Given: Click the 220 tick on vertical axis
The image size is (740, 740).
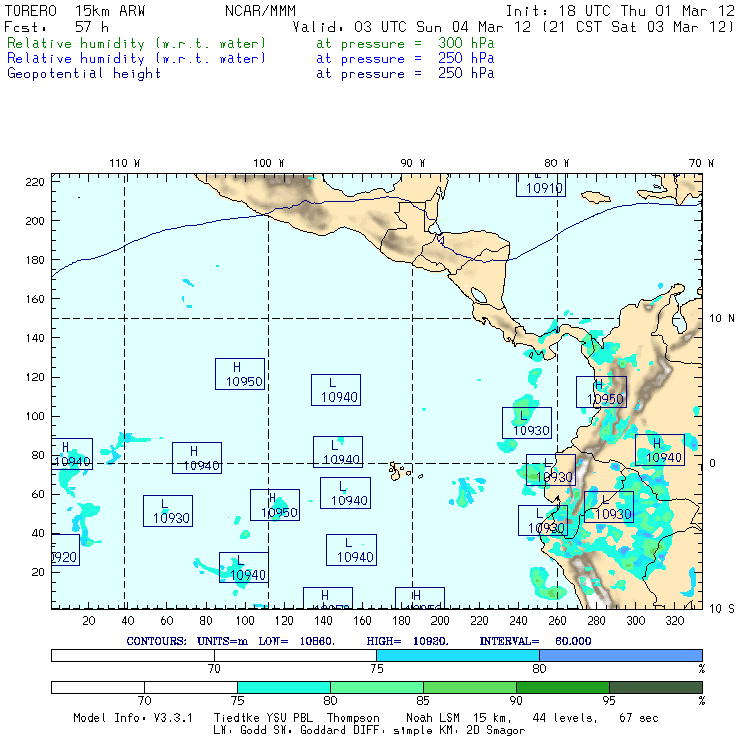Looking at the screenshot, I should (36, 182).
